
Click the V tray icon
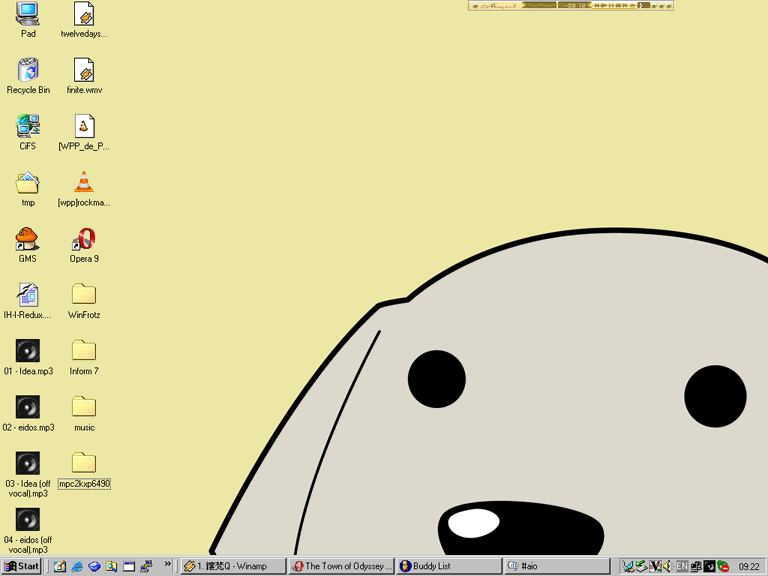point(655,566)
